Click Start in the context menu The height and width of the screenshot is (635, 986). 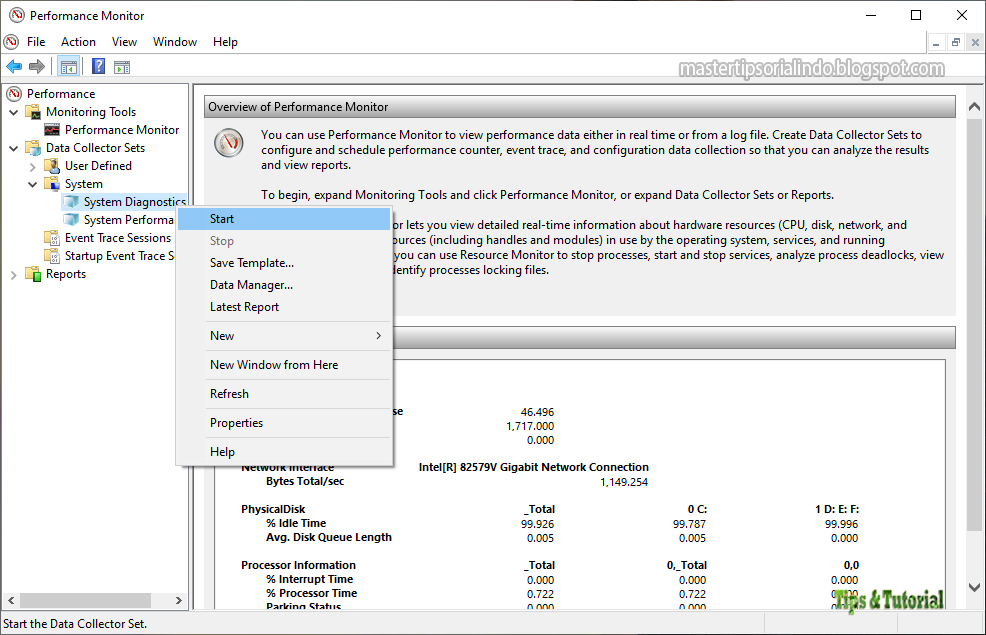click(221, 218)
